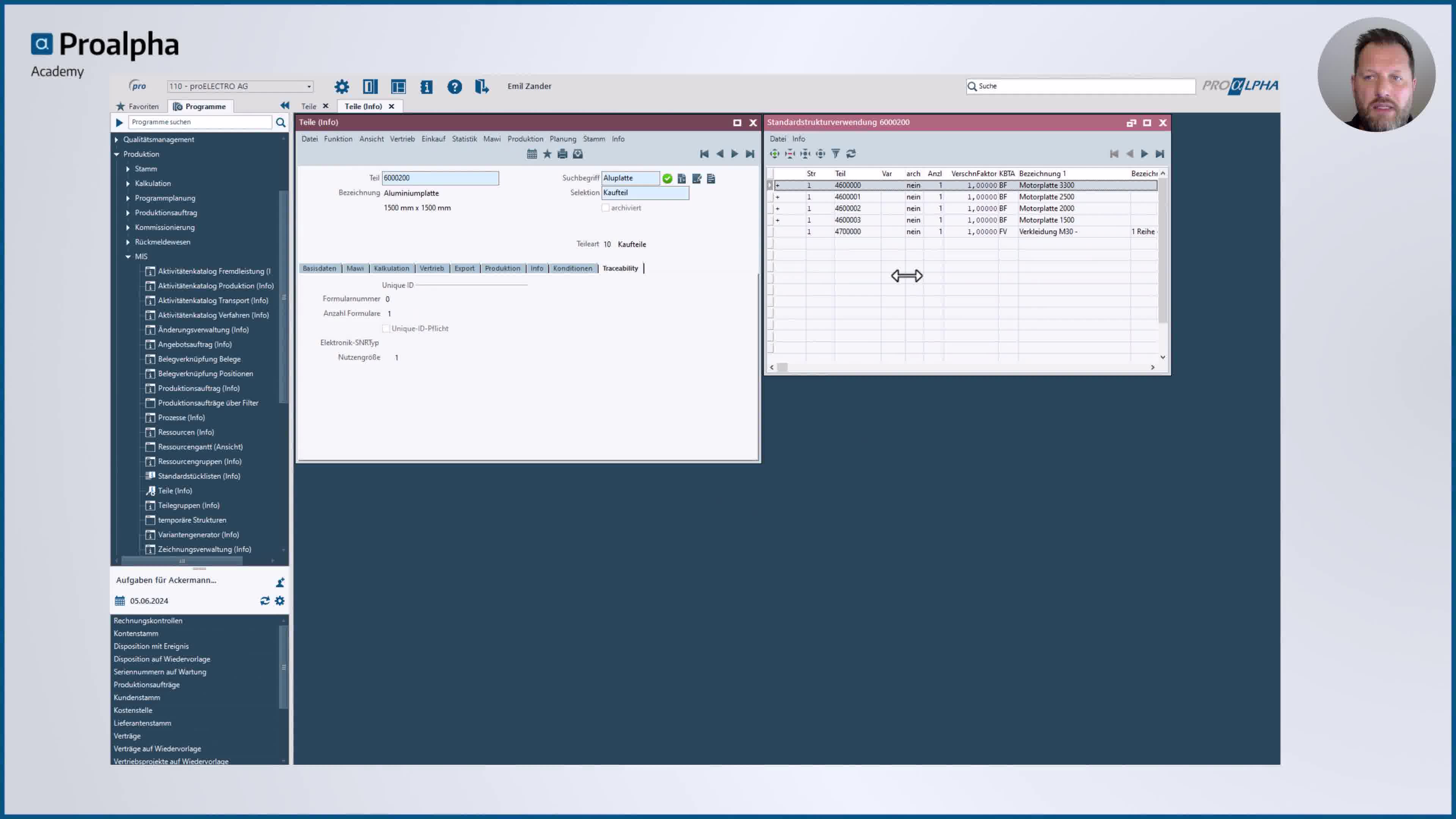Image resolution: width=1456 pixels, height=819 pixels.
Task: Expand the Kalkulation tree node
Action: coord(128,184)
